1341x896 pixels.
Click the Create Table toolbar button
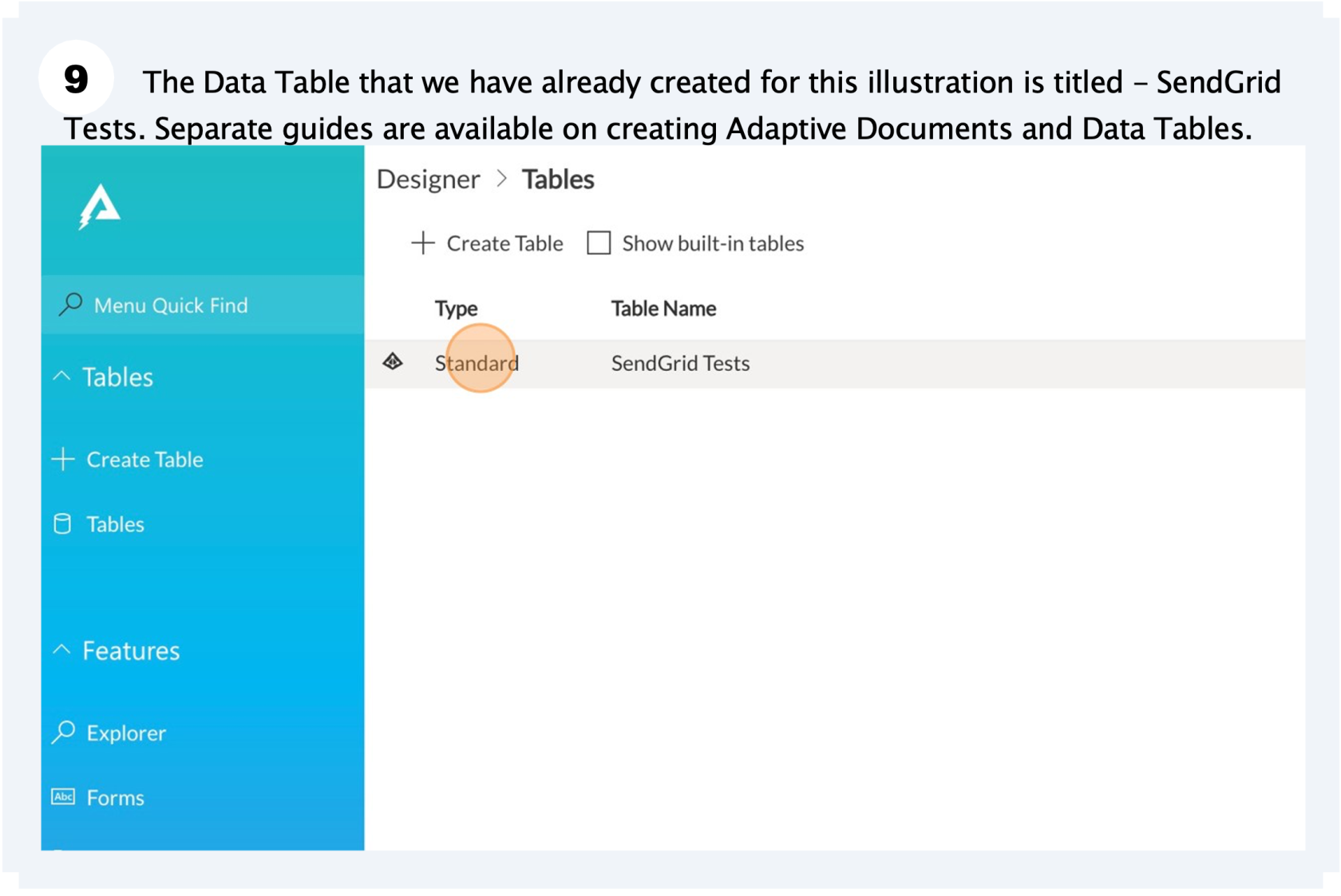487,243
